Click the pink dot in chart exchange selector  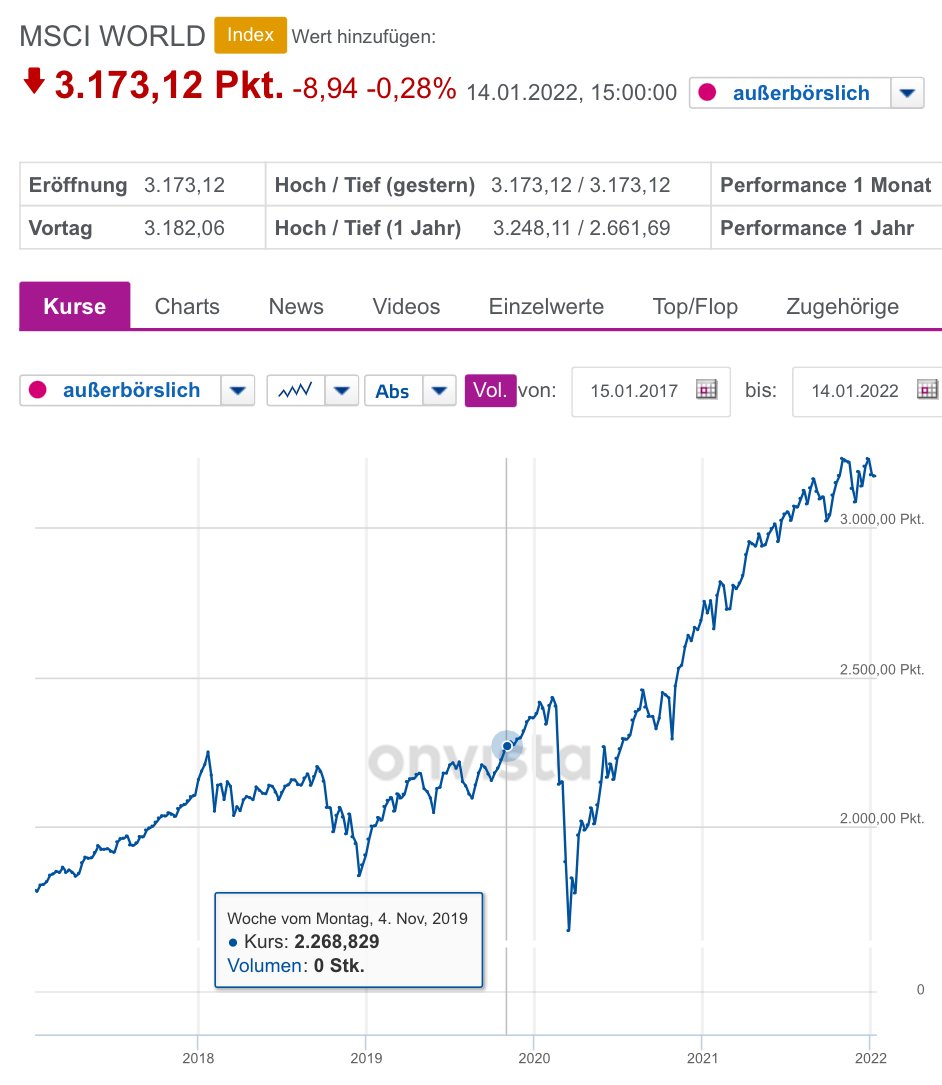(x=39, y=390)
